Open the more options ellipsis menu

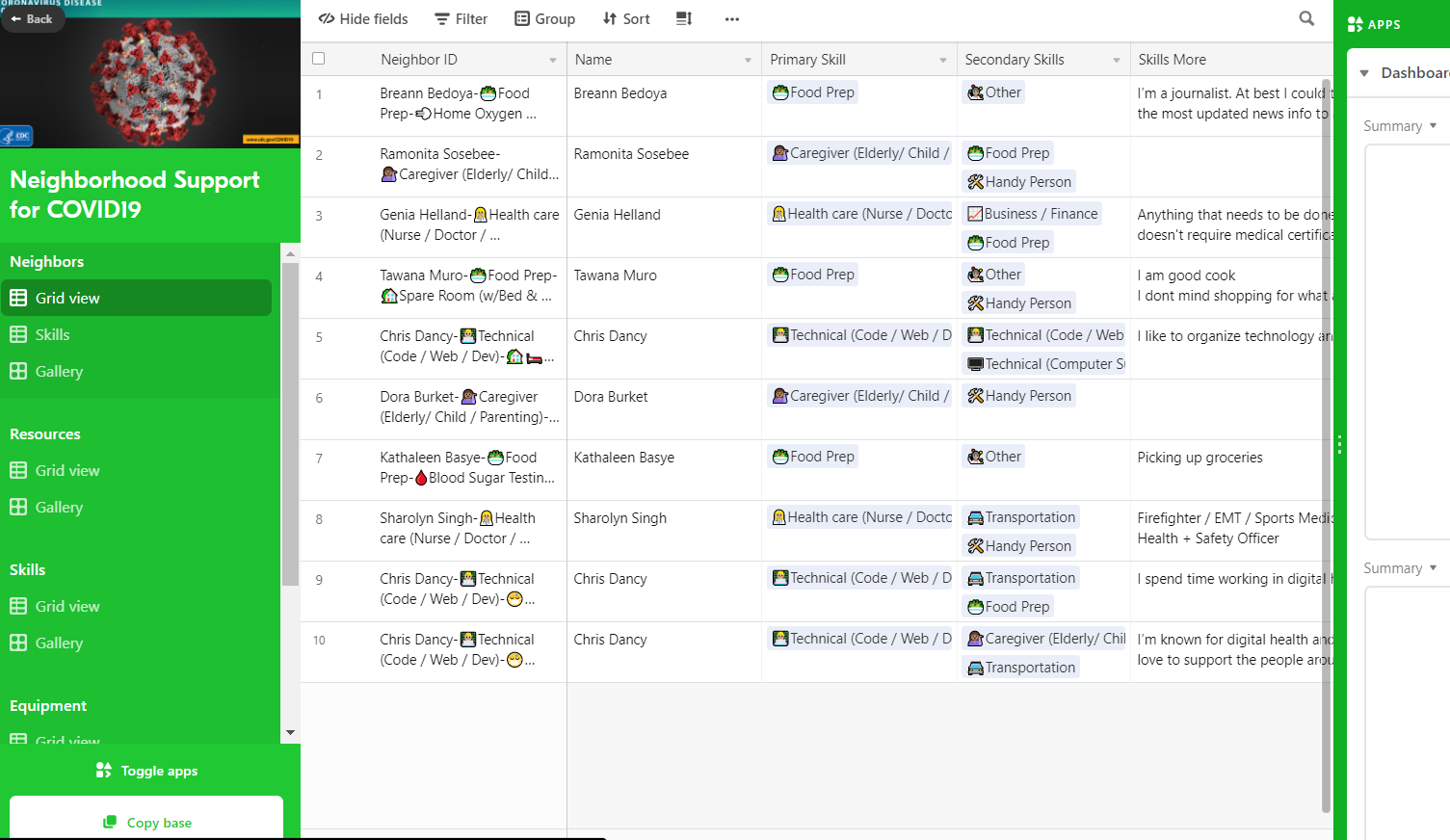[732, 19]
